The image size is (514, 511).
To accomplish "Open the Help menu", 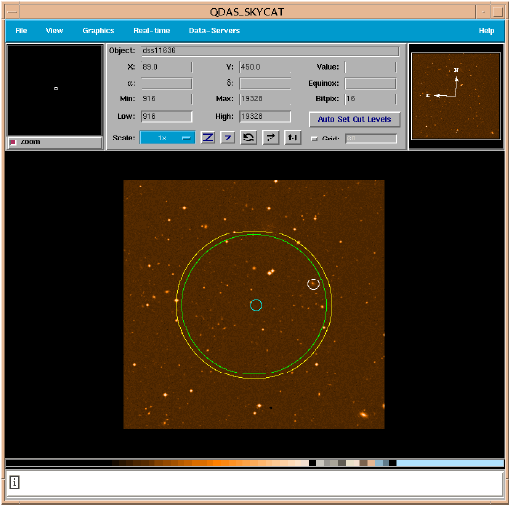I will pos(486,31).
